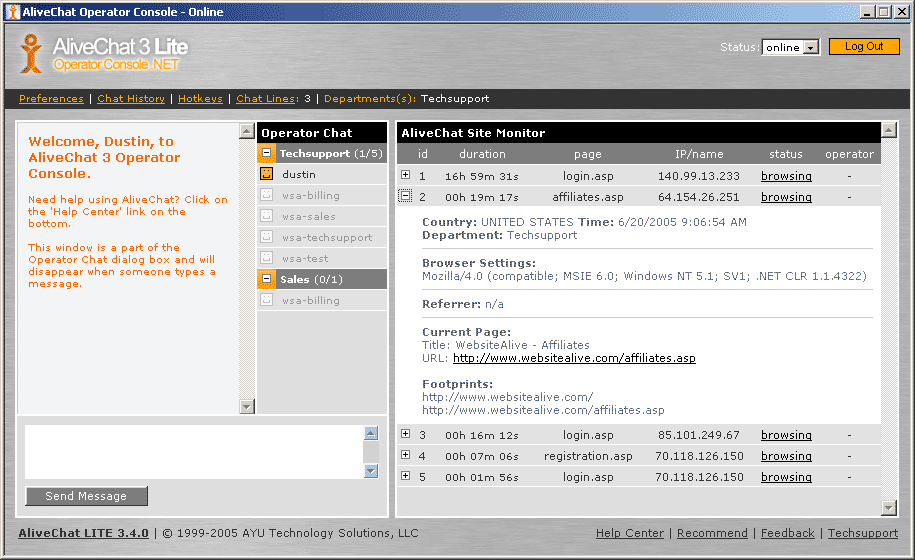915x560 pixels.
Task: Open the Feedback link
Action: pyautogui.click(x=787, y=533)
